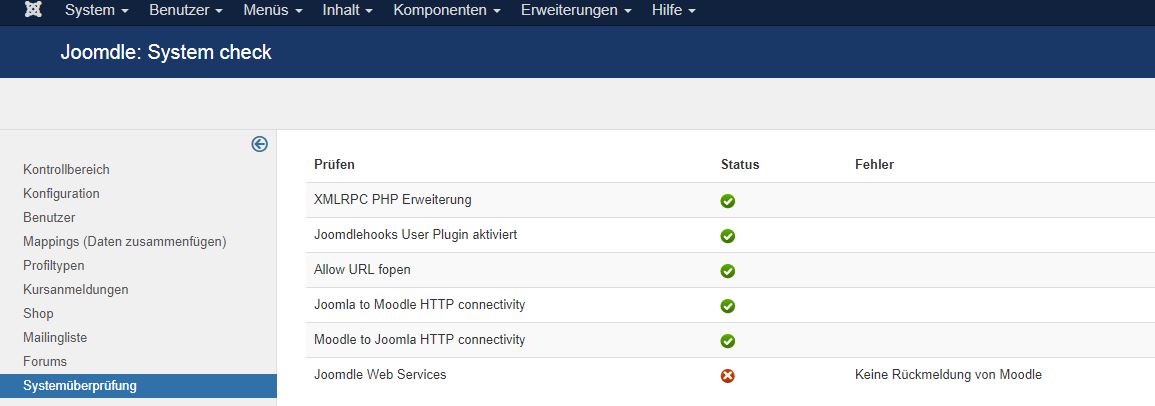This screenshot has width=1155, height=406.
Task: Click Joomdlehooks User Plugin status check icon
Action: (x=728, y=236)
